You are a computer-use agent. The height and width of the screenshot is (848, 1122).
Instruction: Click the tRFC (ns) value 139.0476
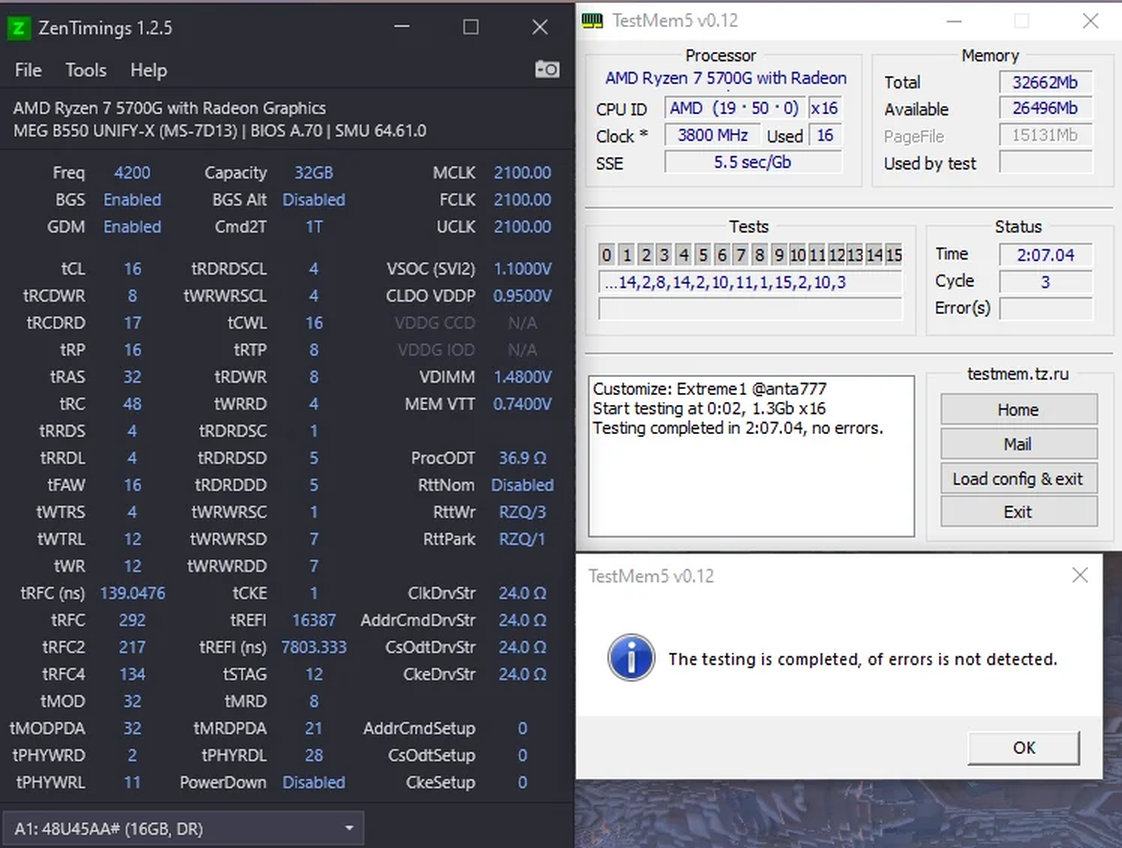point(132,593)
